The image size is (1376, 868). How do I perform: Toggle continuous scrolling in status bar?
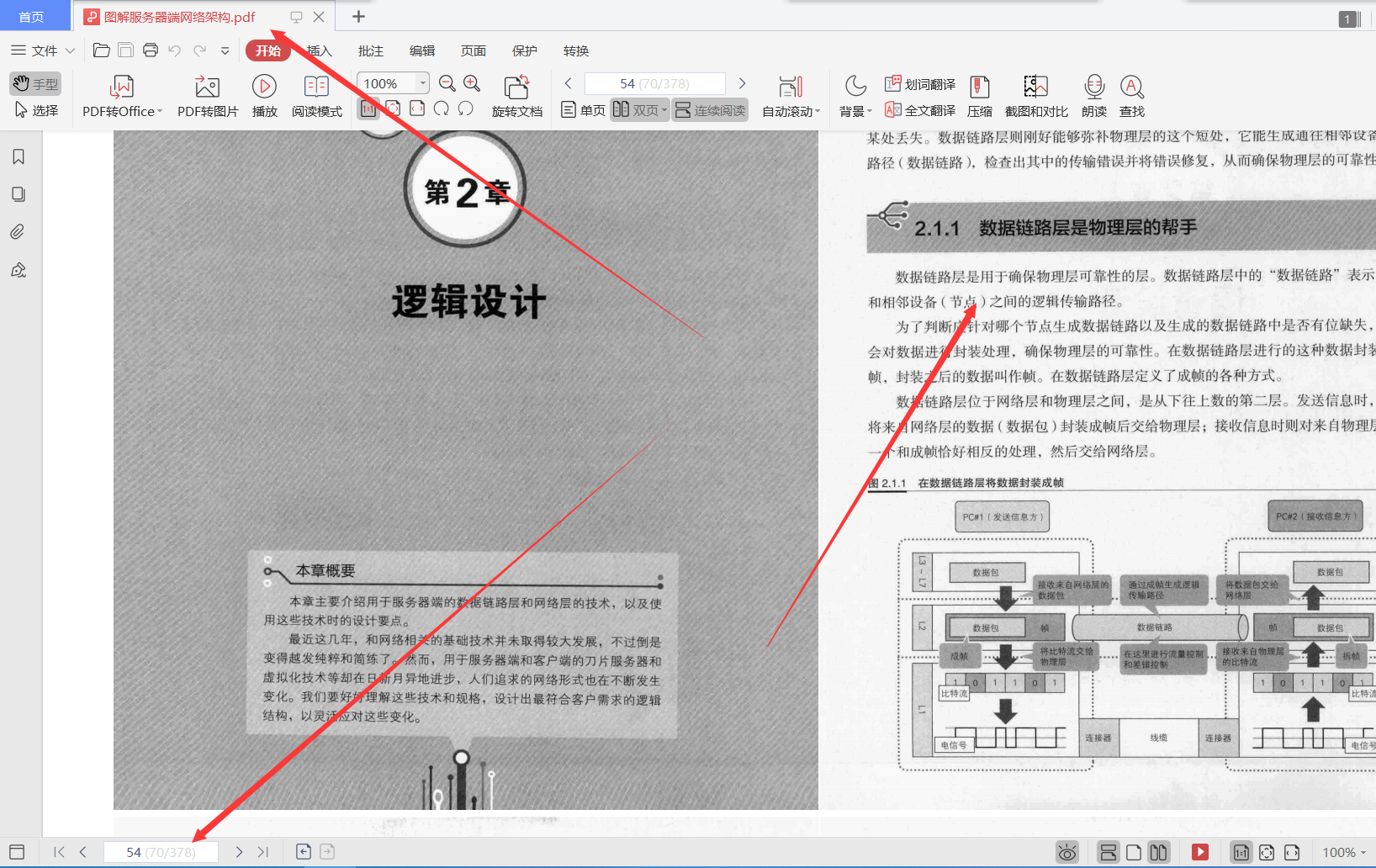click(1109, 852)
